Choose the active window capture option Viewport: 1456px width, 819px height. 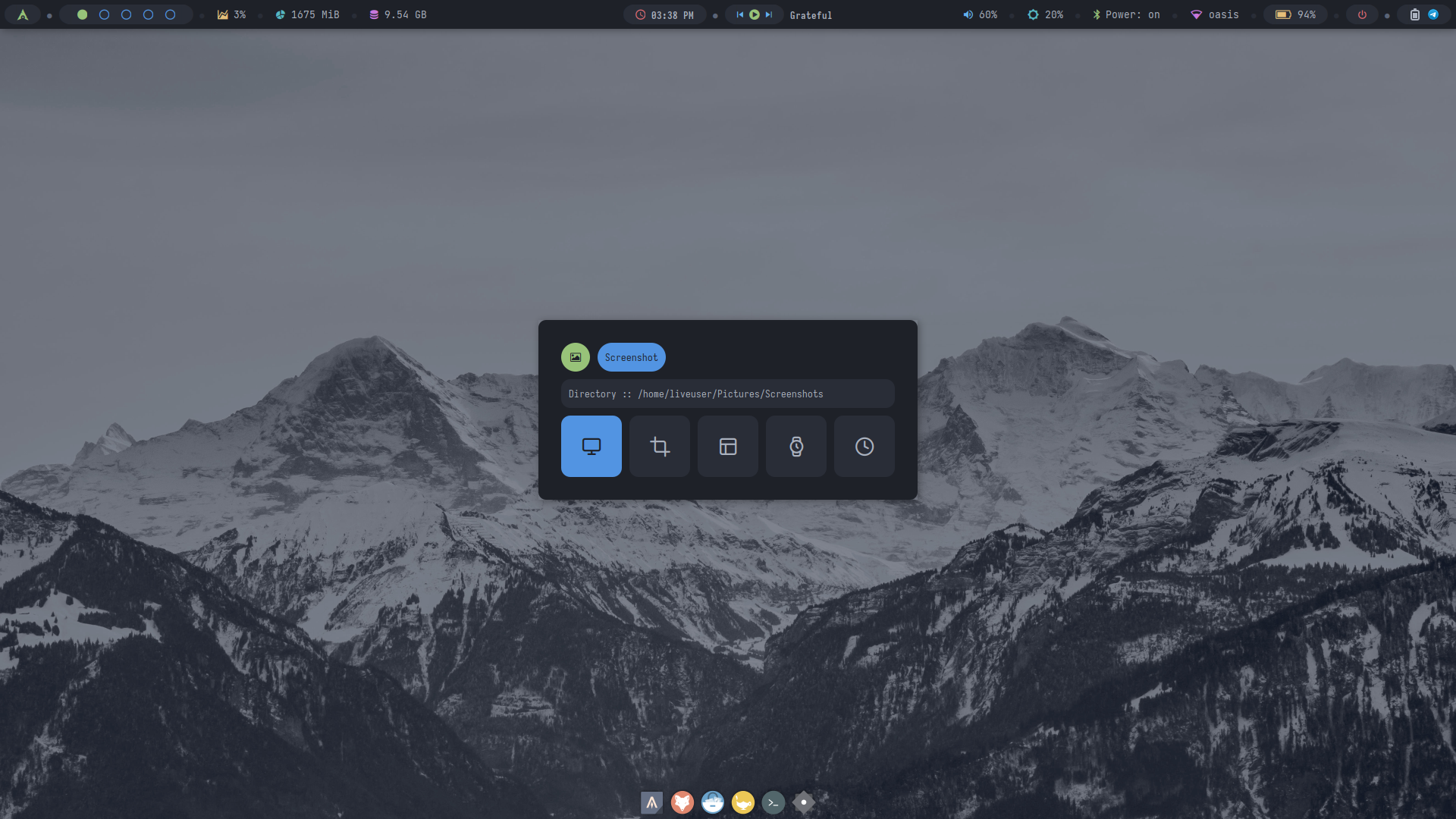coord(727,446)
